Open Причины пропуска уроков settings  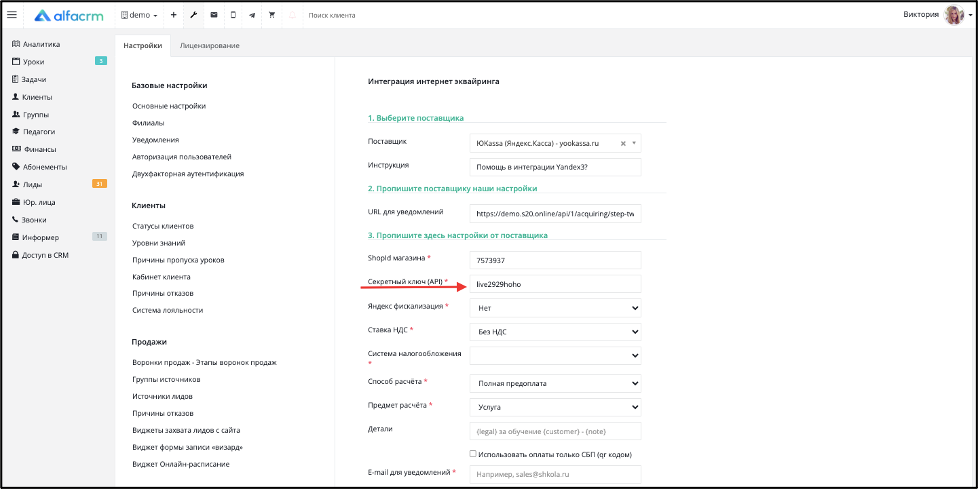178,260
